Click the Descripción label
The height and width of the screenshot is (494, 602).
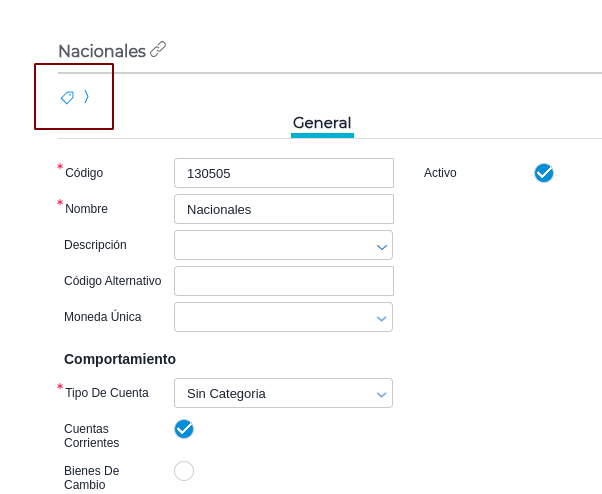pos(95,245)
